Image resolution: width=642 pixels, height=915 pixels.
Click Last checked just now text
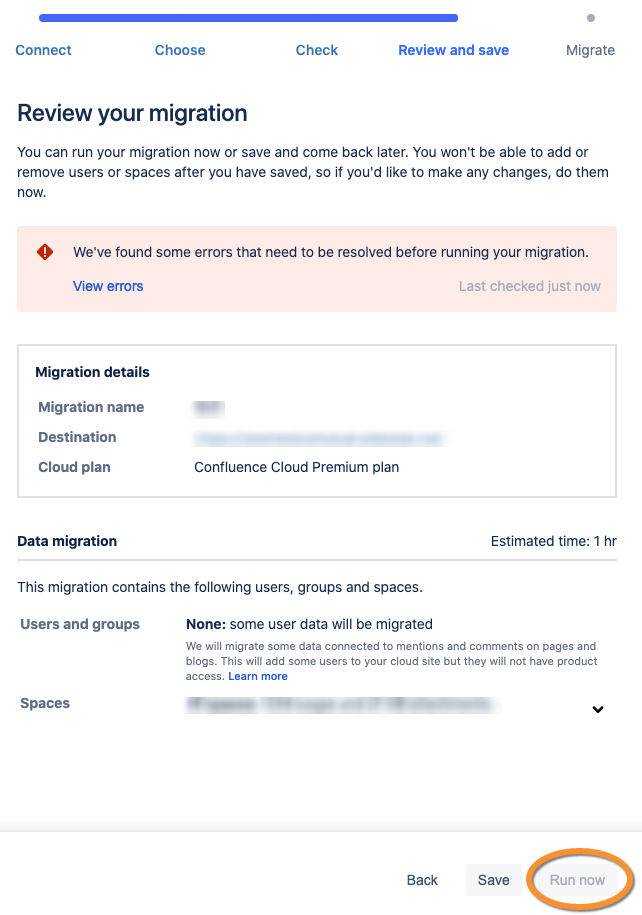(x=529, y=286)
